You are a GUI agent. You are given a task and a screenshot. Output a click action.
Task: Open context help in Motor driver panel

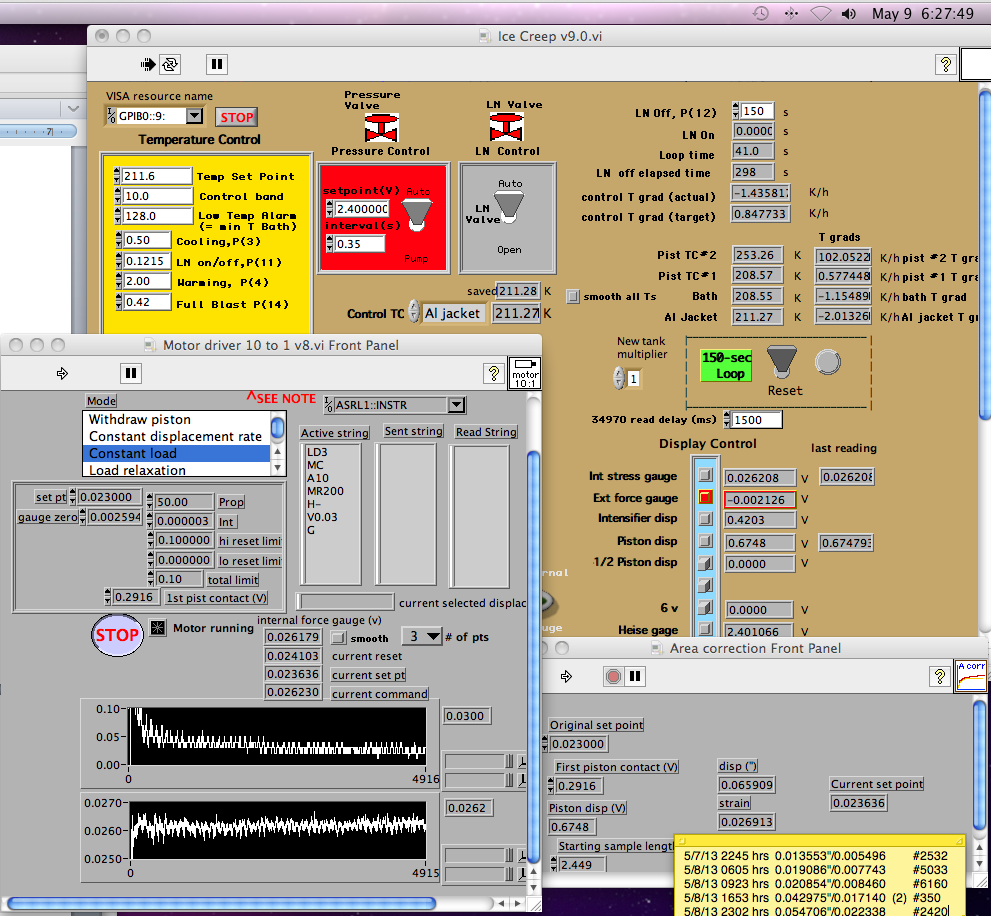click(492, 373)
